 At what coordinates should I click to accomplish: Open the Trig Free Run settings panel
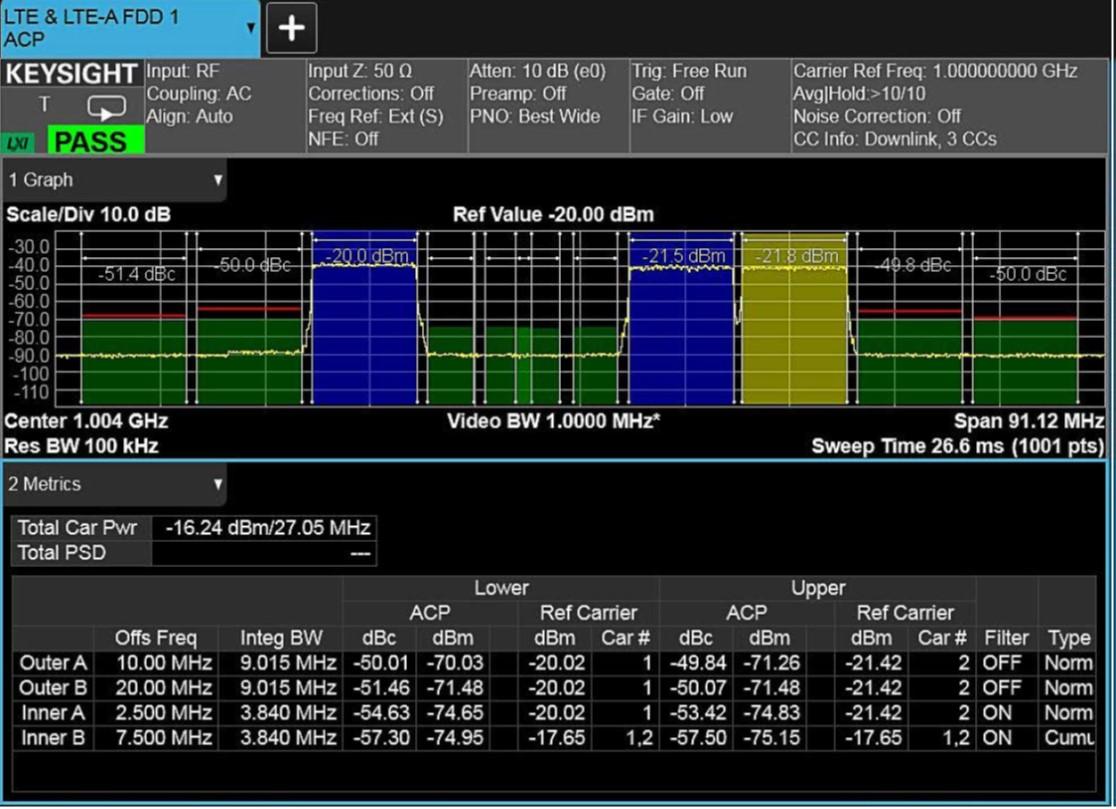click(708, 105)
